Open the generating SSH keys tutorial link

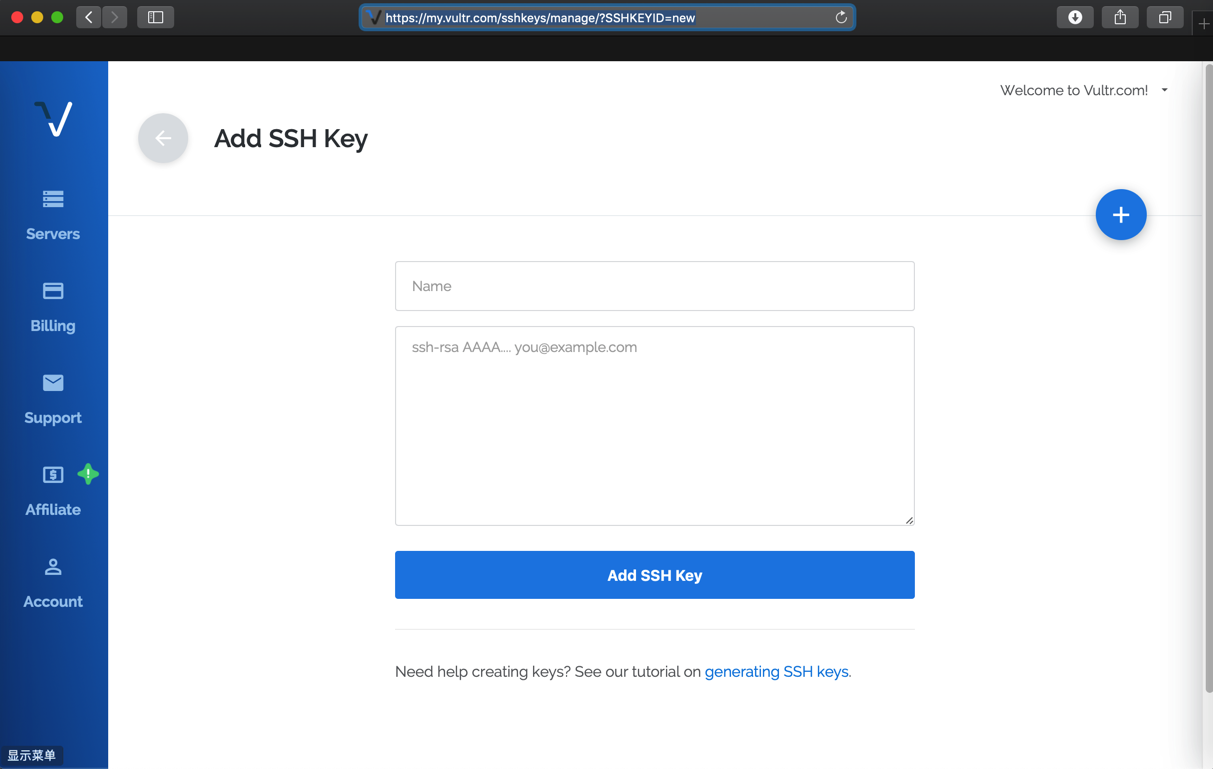coord(776,672)
